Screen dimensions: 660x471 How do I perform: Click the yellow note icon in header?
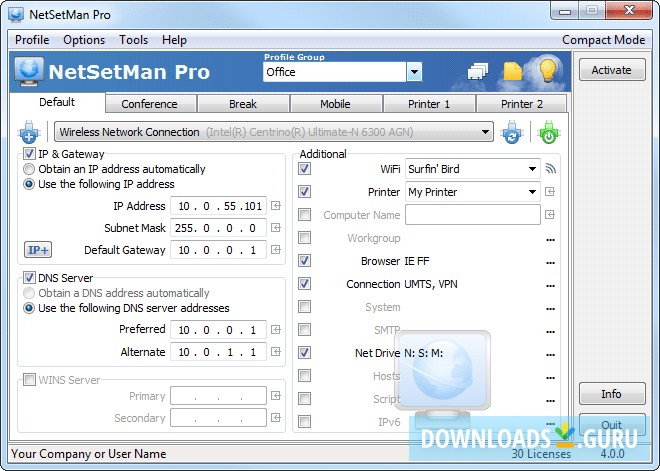pos(512,71)
